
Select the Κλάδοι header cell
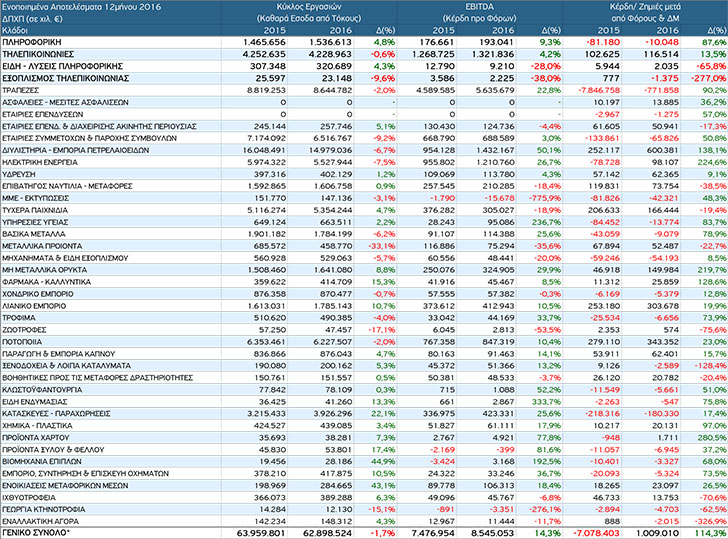(15, 32)
